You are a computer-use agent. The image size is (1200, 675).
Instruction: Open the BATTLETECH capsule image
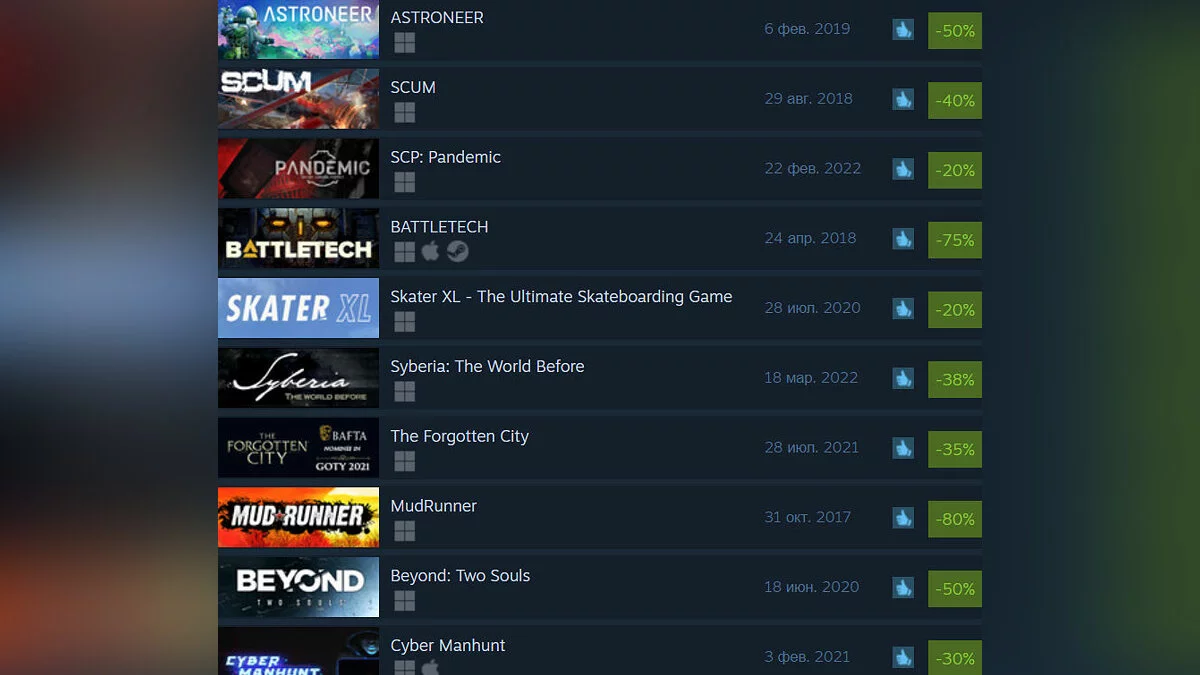tap(298, 238)
